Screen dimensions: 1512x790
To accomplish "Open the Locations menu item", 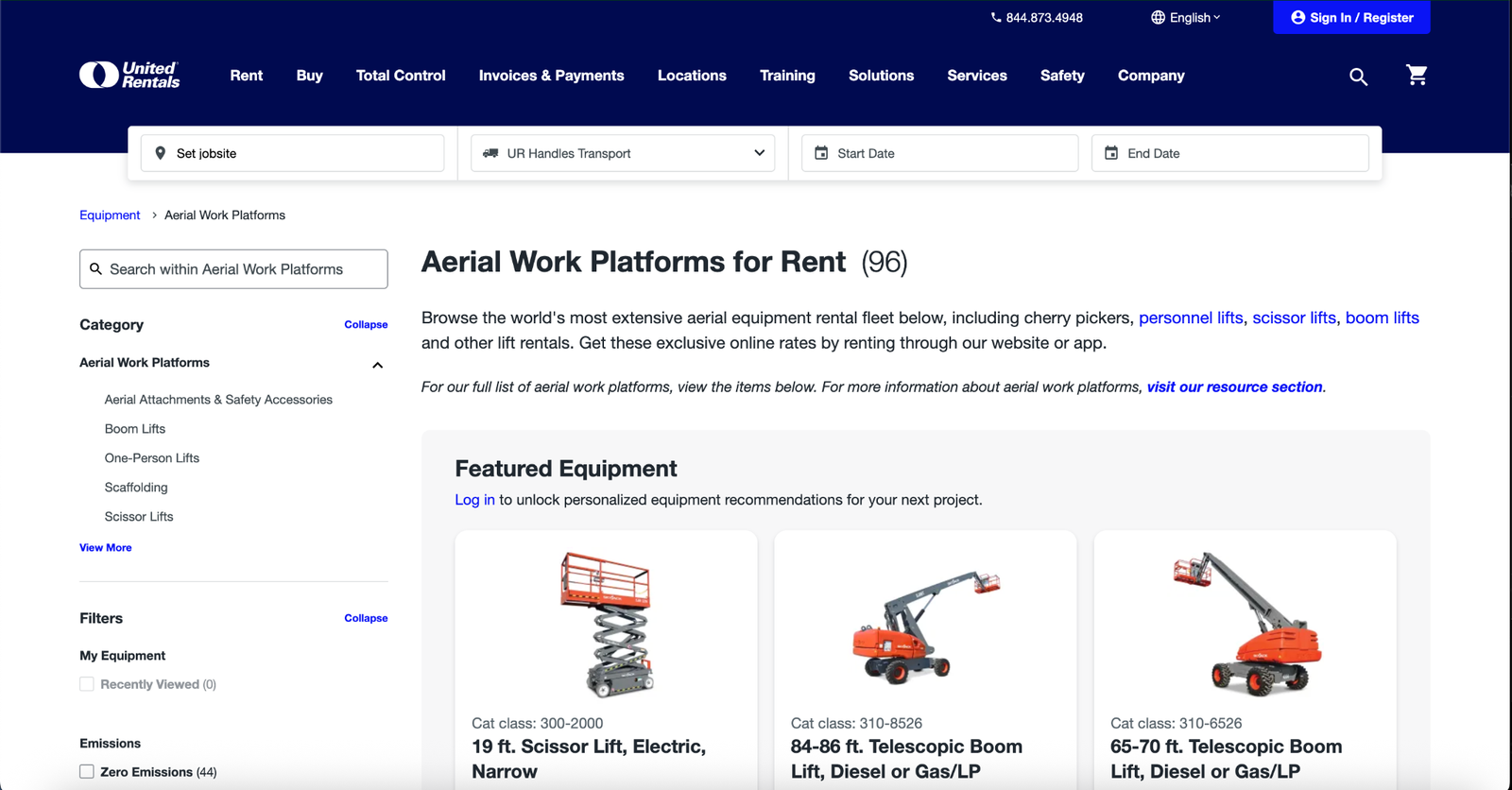I will [692, 76].
